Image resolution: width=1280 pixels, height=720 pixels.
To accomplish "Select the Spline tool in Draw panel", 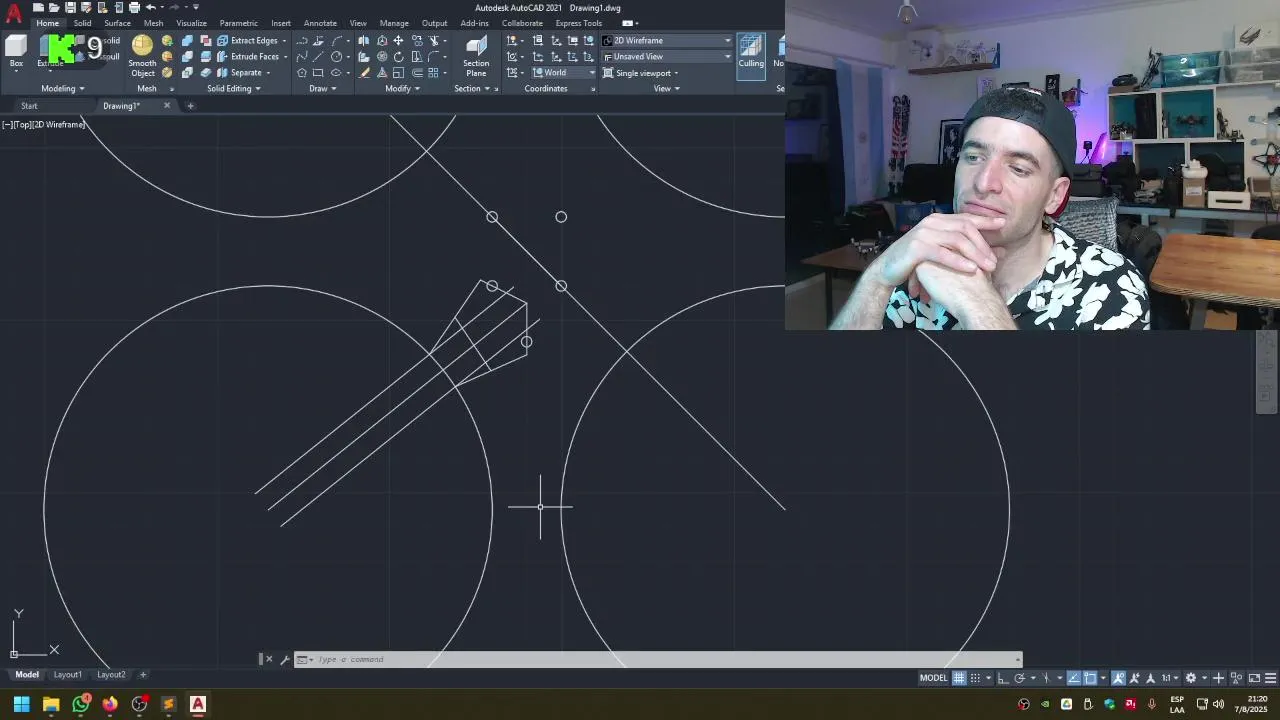I will click(x=302, y=56).
